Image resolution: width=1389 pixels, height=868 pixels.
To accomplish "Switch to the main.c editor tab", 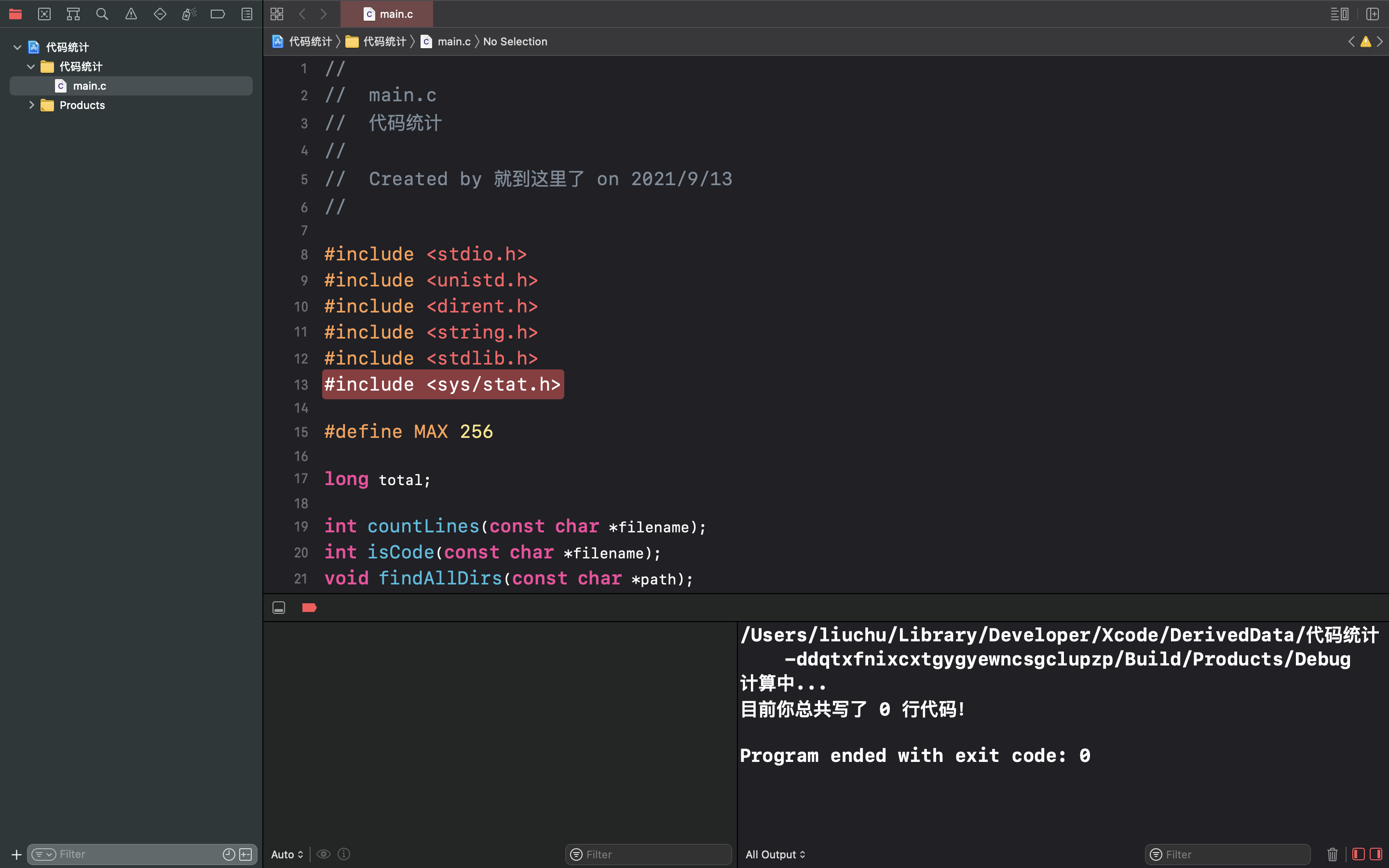I will tap(387, 14).
